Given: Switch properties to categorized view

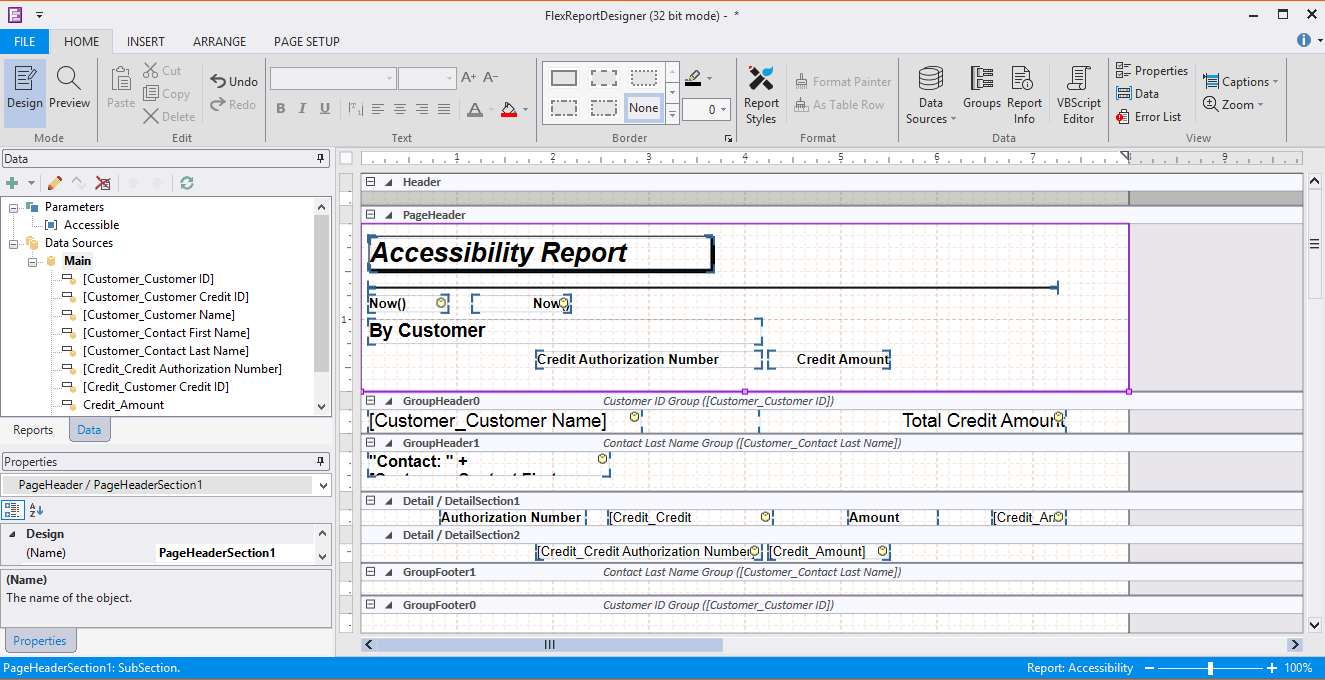Looking at the screenshot, I should click(13, 510).
